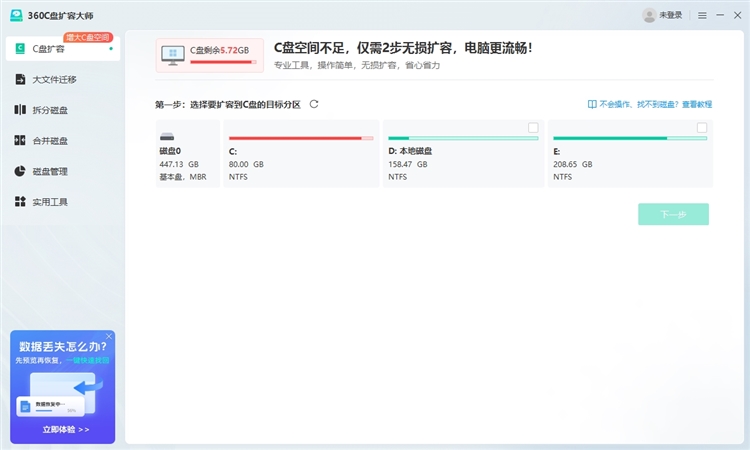
Task: Click the 基本盘, MBR text
Action: [x=183, y=177]
